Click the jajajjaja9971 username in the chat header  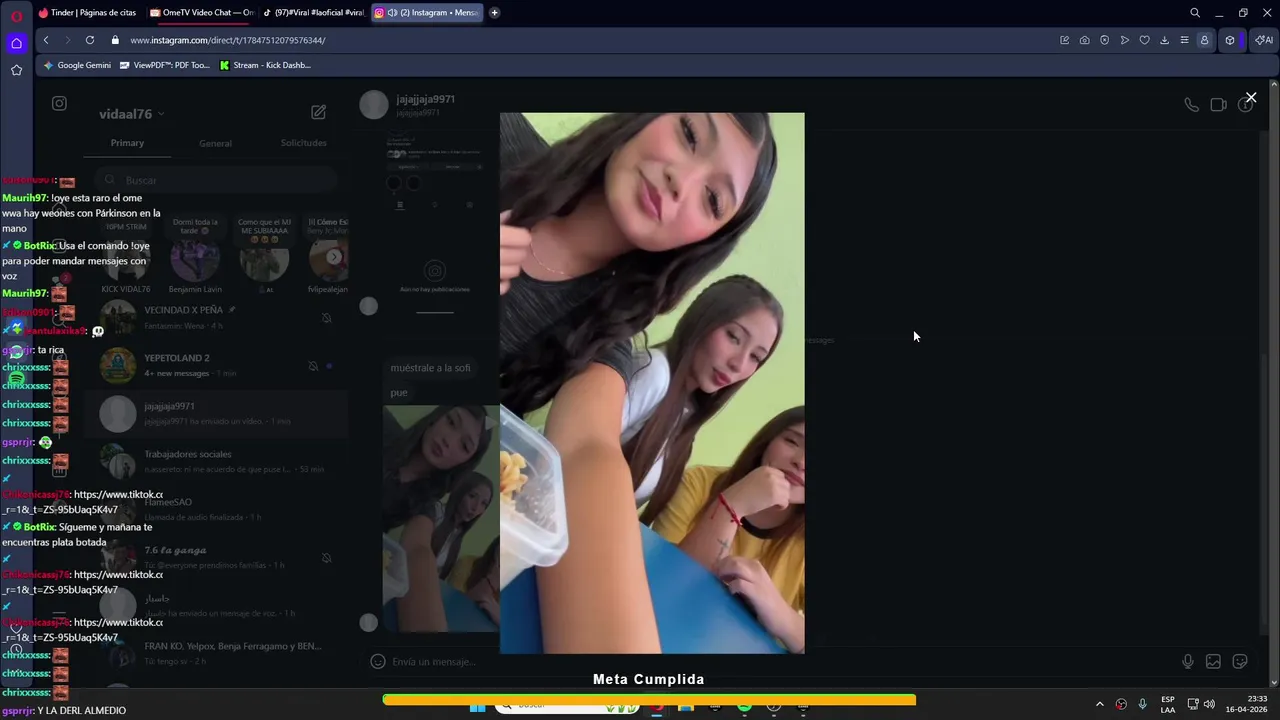click(x=425, y=99)
